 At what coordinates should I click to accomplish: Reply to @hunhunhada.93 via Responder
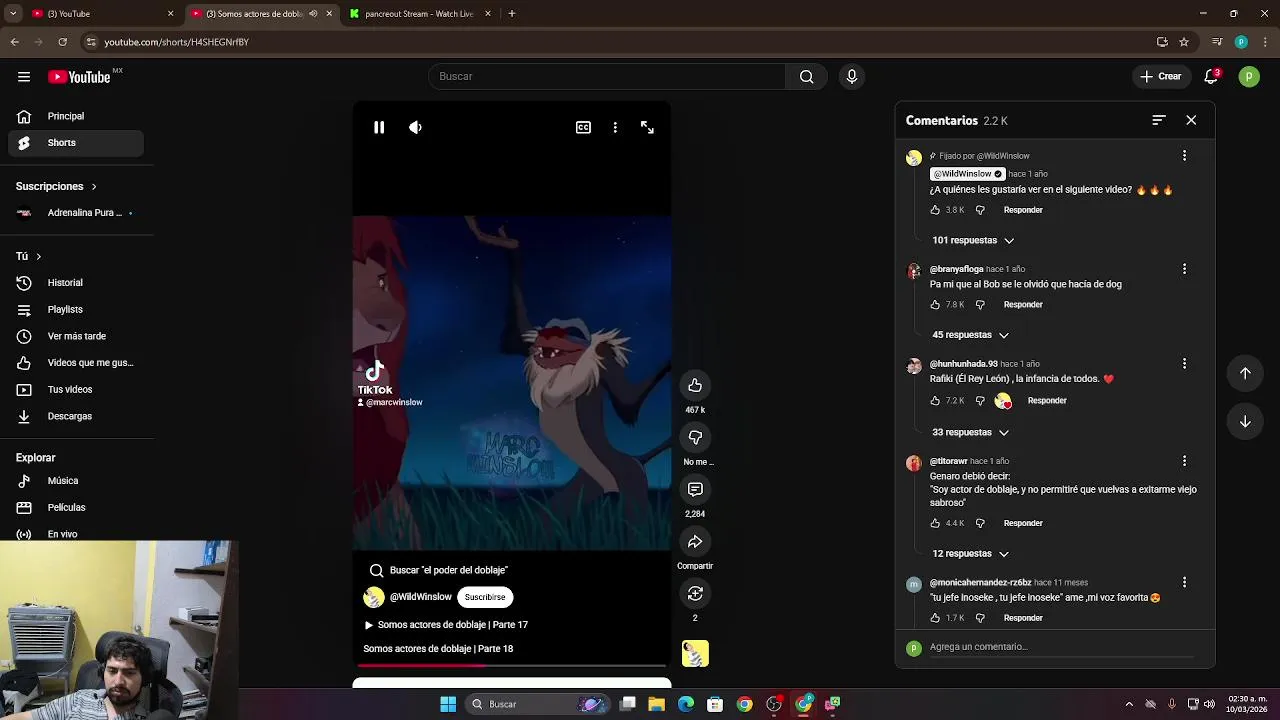pos(1047,401)
